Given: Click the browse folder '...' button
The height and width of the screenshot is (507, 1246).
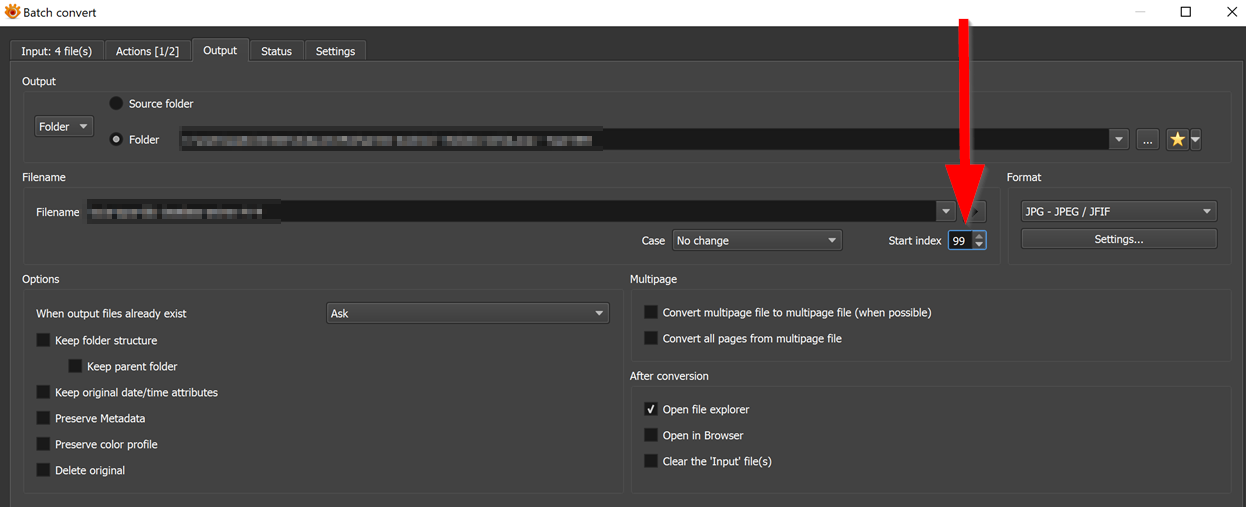Looking at the screenshot, I should coord(1147,140).
